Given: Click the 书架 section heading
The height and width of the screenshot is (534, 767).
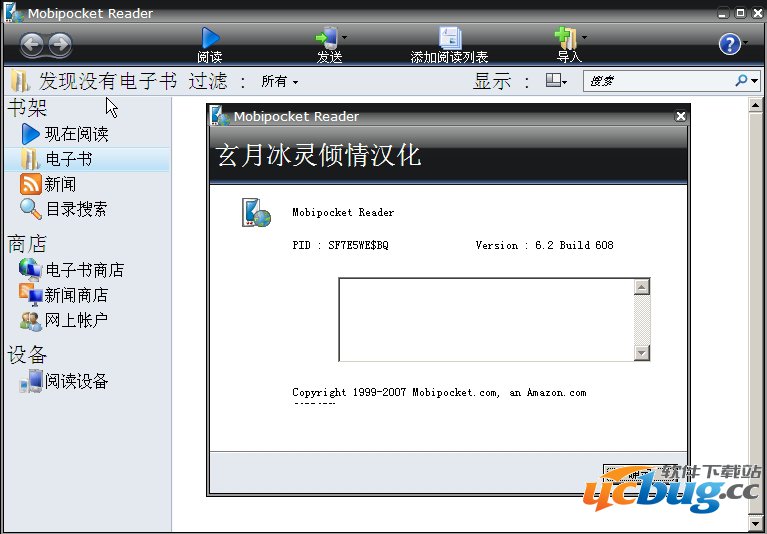Looking at the screenshot, I should coord(27,108).
